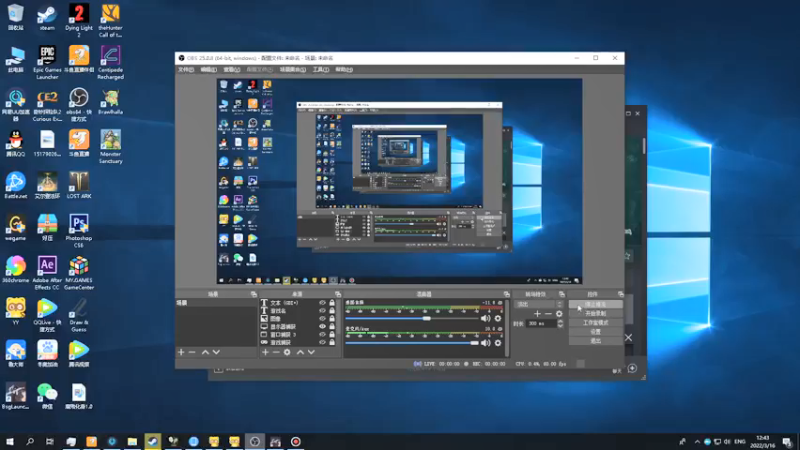This screenshot has width=800, height=450.
Task: Open the 场景集合(S) menu
Action: pos(292,69)
